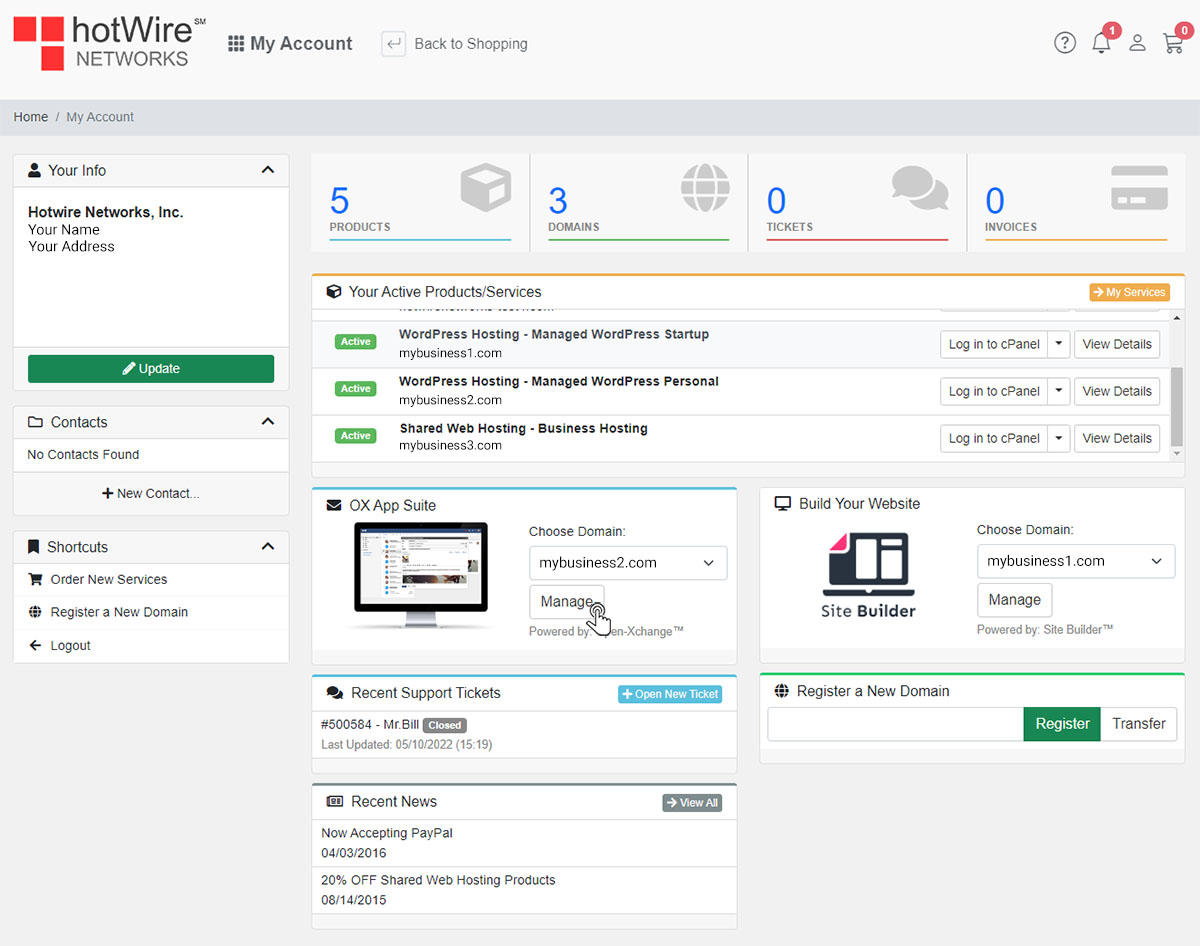Click the Register a New Domain globe icon in Shortcuts

pos(36,612)
